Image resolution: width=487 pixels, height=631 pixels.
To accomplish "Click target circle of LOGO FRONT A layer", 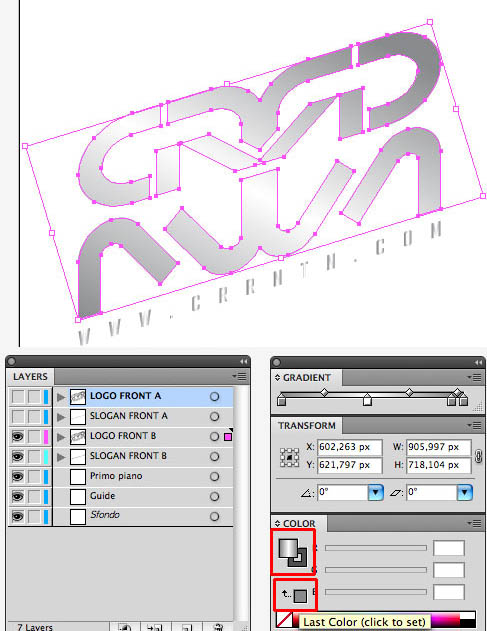I will (215, 397).
